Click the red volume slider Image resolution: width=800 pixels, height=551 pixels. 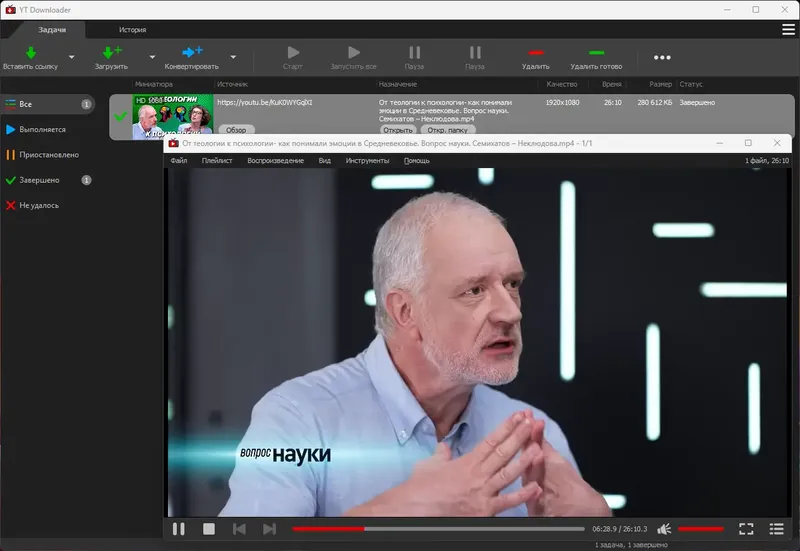click(x=701, y=529)
